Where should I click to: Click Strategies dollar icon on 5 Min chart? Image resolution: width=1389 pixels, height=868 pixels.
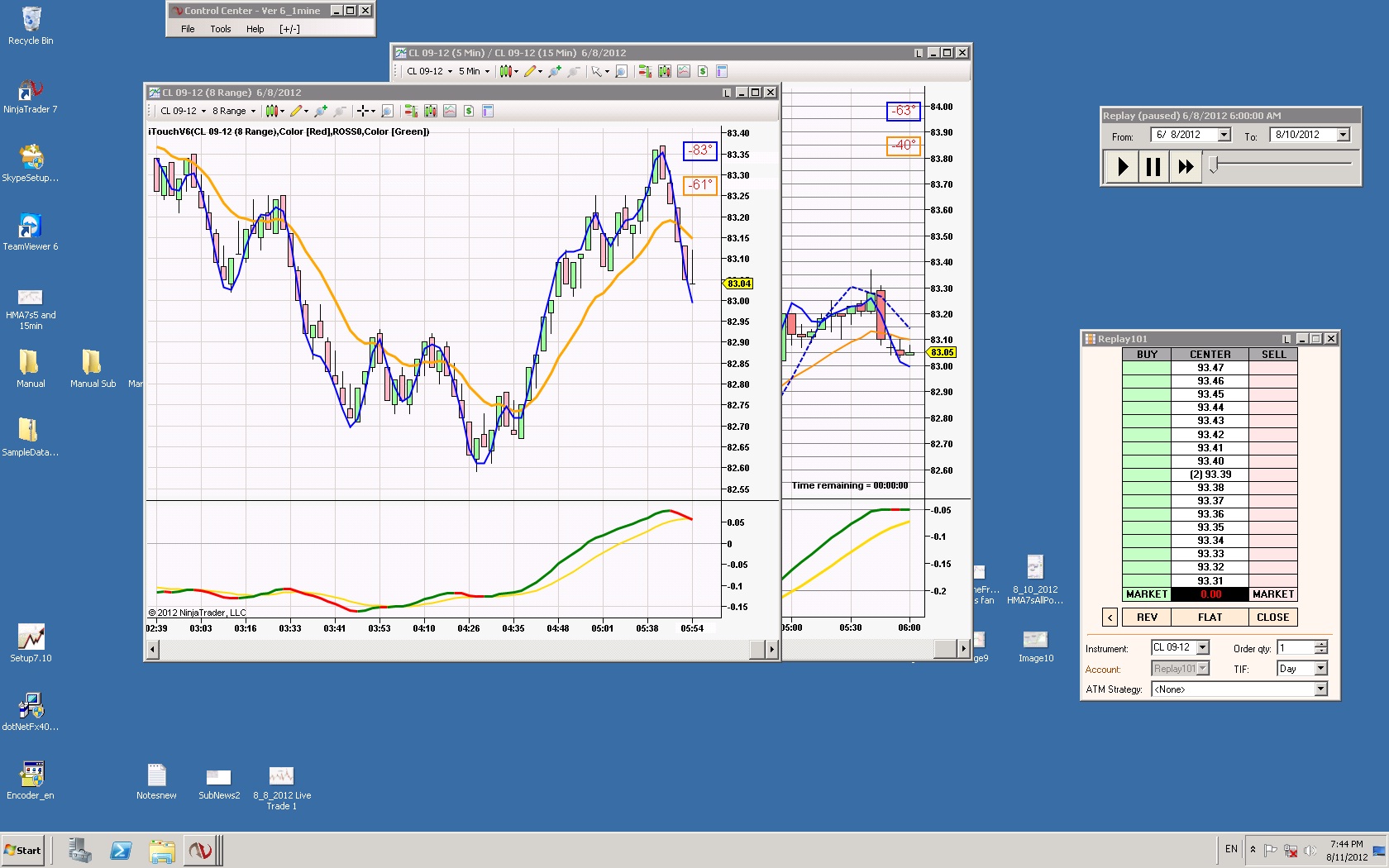tap(702, 71)
